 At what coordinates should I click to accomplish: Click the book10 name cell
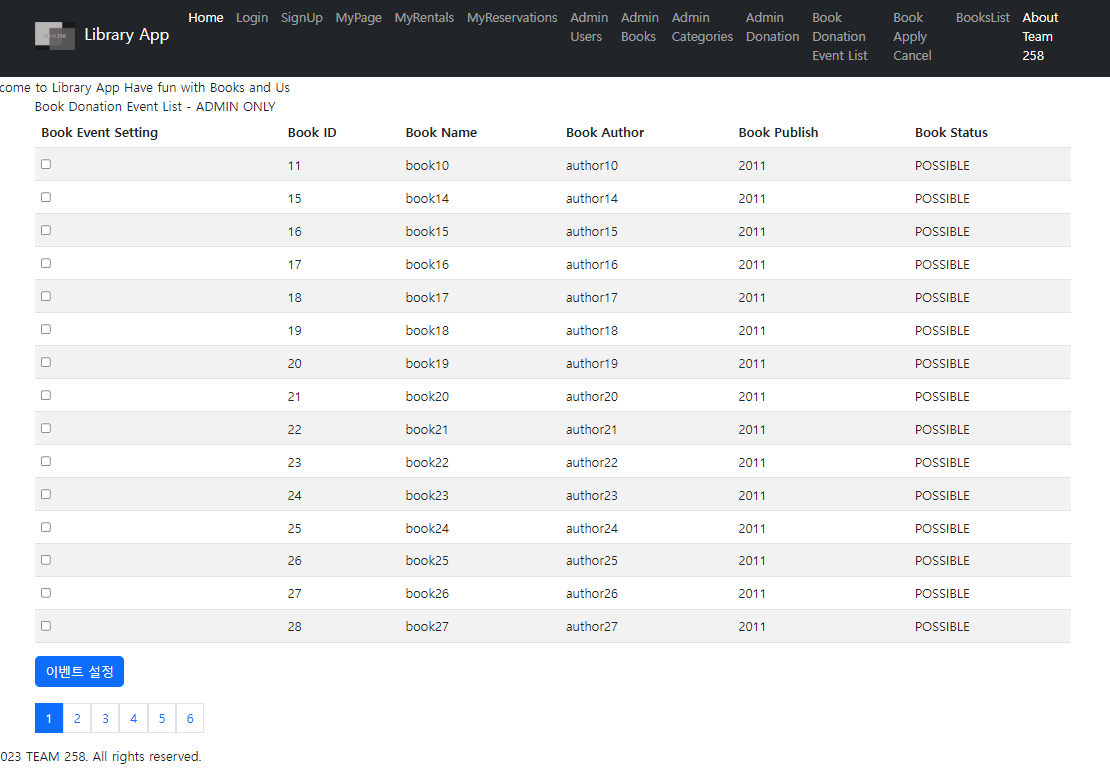pyautogui.click(x=427, y=166)
